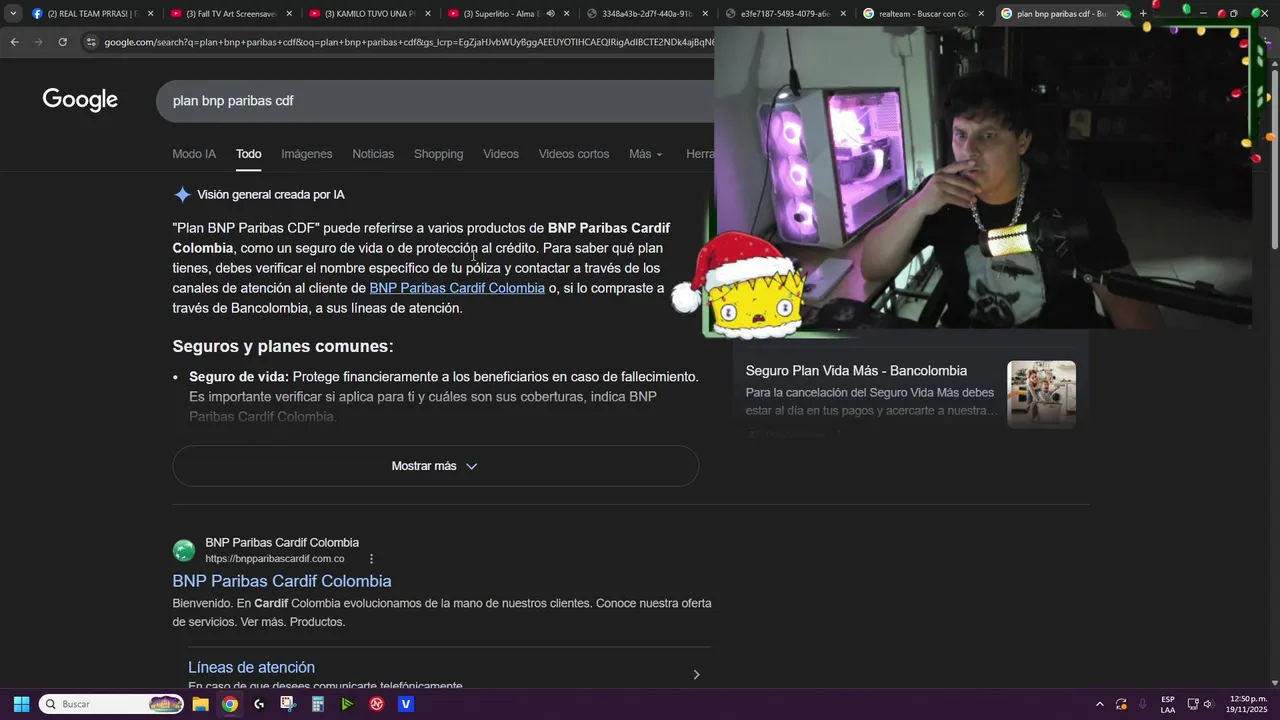The width and height of the screenshot is (1280, 720).
Task: Close the Superlitio tab
Action: click(x=566, y=14)
